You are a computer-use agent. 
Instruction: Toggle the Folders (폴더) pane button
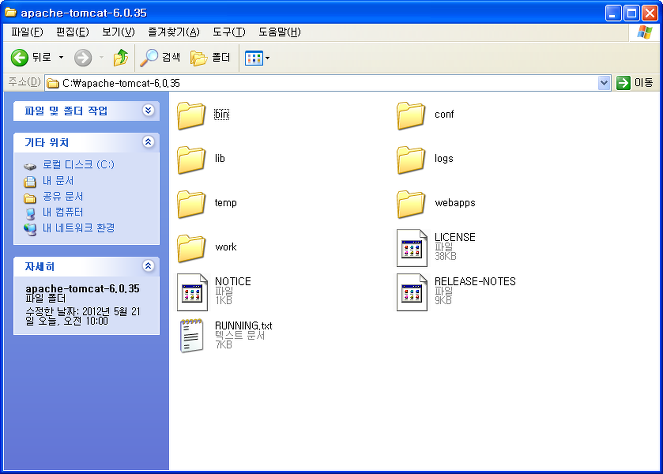click(x=210, y=58)
